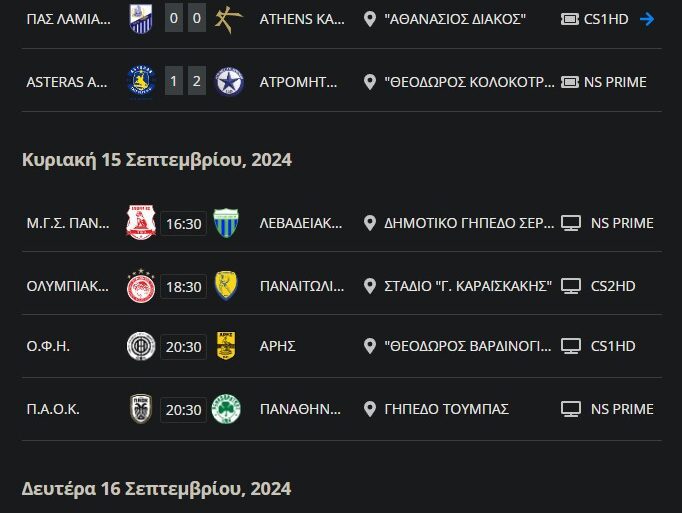The height and width of the screenshot is (513, 682).
Task: Click the Levadiakos team crest
Action: [x=226, y=223]
